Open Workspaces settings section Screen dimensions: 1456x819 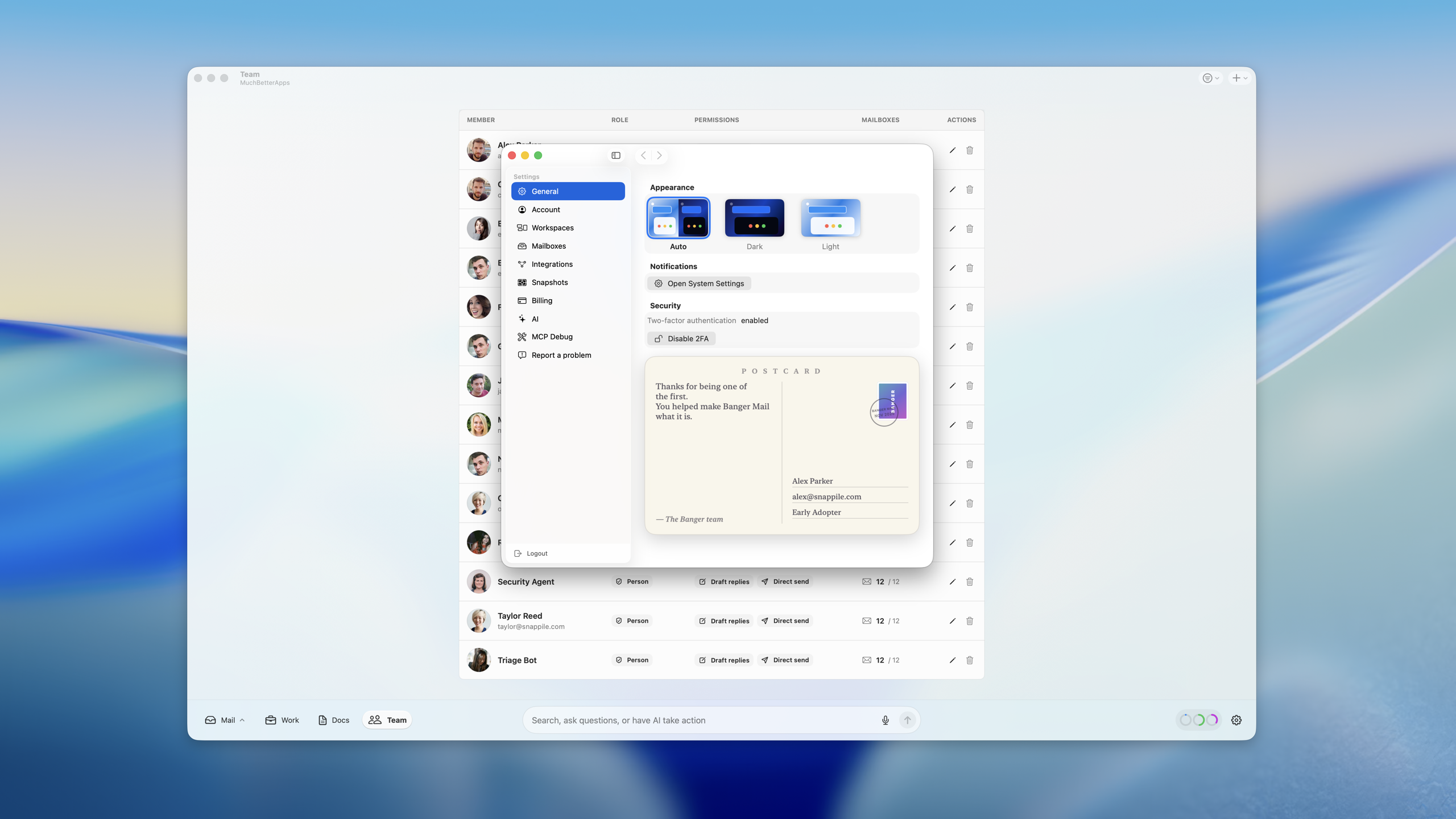(x=568, y=227)
